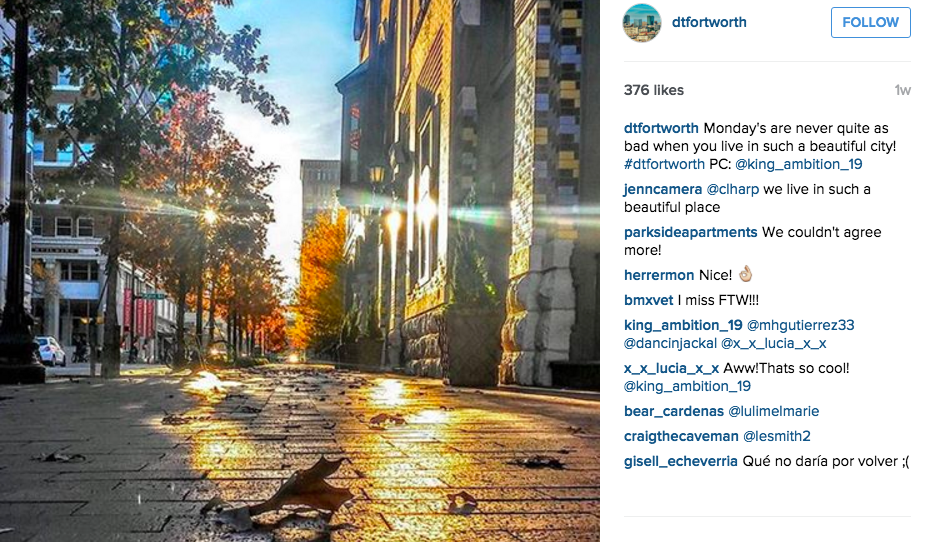Click the FOLLOW button

[x=870, y=23]
